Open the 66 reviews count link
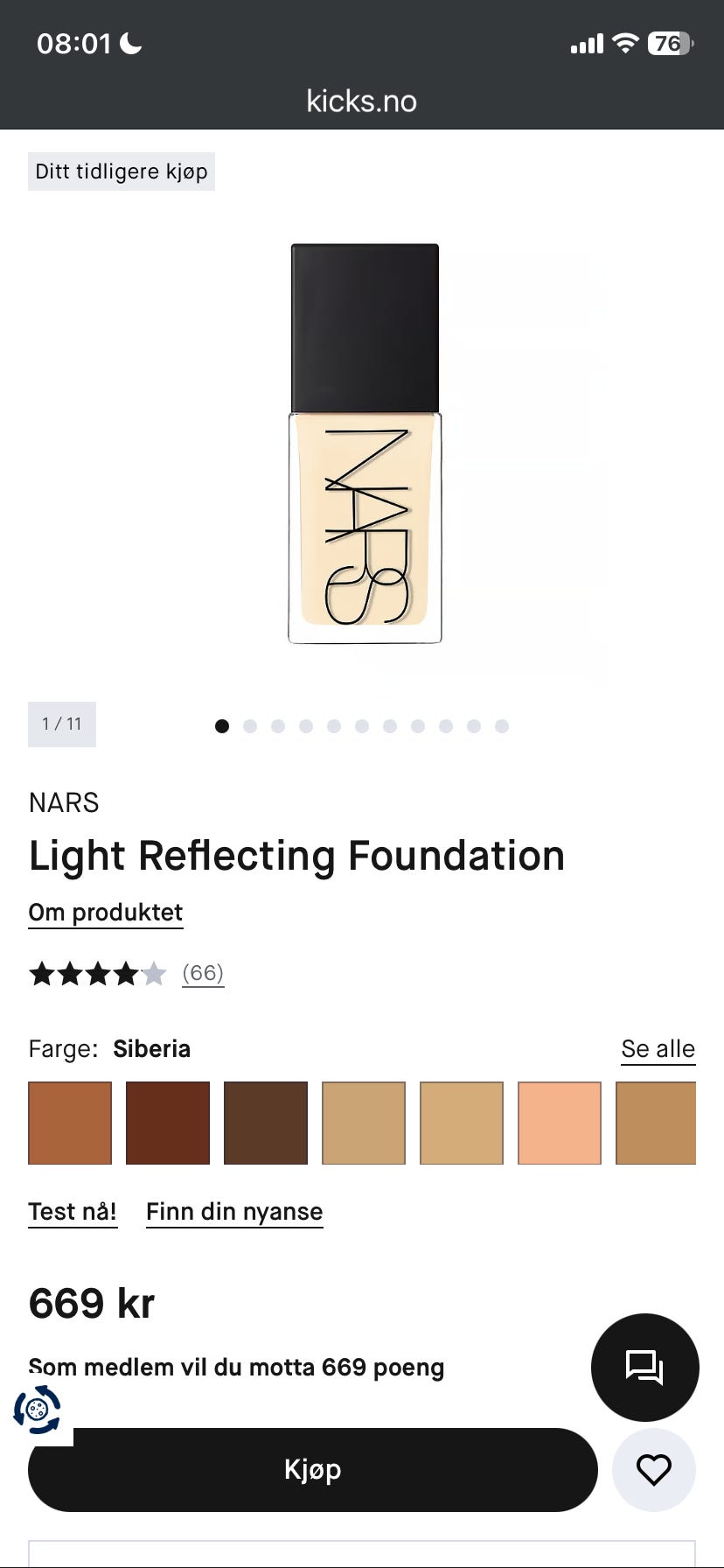 point(203,973)
